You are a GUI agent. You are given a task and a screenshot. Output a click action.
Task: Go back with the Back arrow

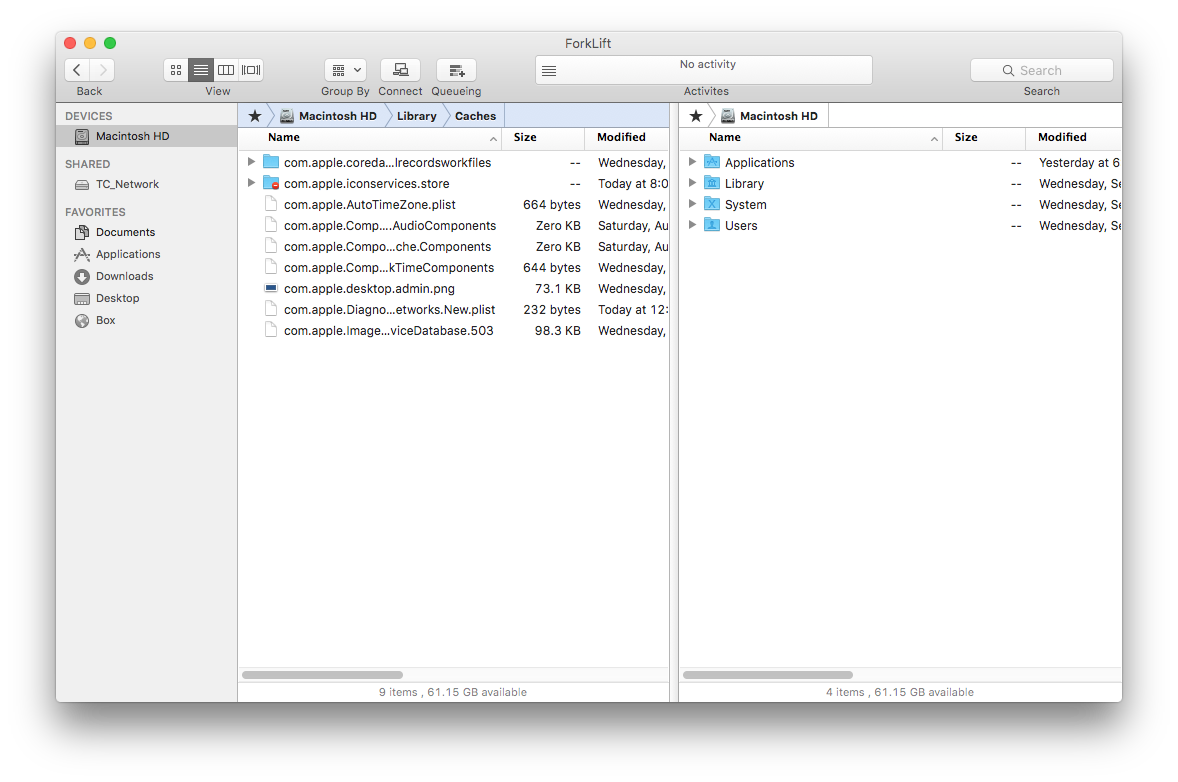click(x=77, y=70)
